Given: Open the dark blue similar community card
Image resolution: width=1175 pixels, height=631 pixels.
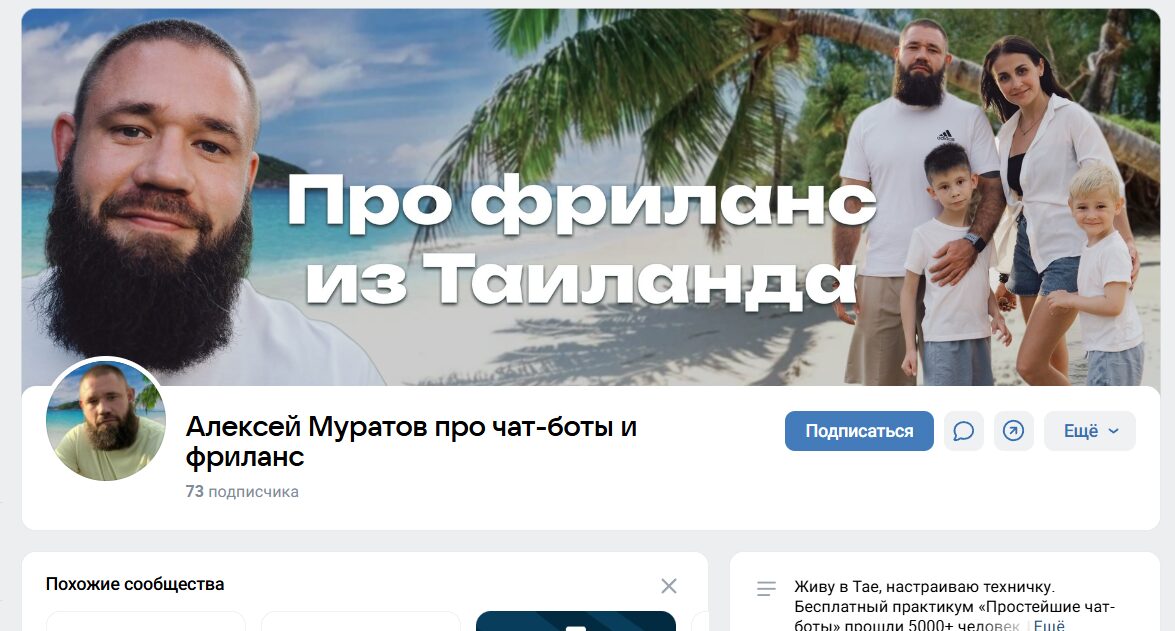Looking at the screenshot, I should [576, 621].
